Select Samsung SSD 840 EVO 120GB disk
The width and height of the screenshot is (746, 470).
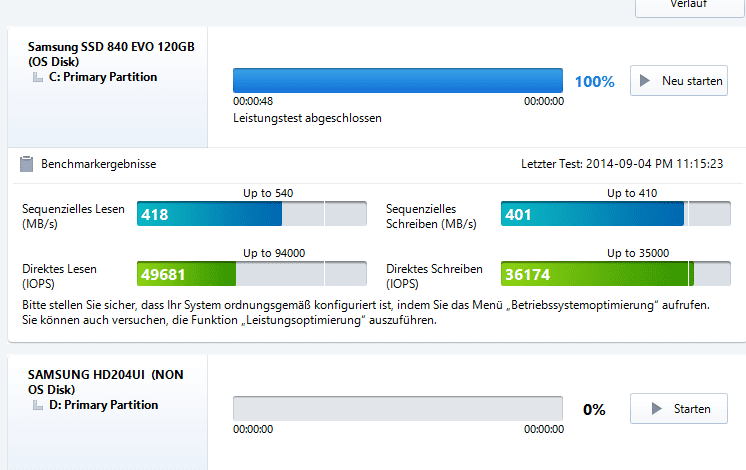[x=111, y=54]
